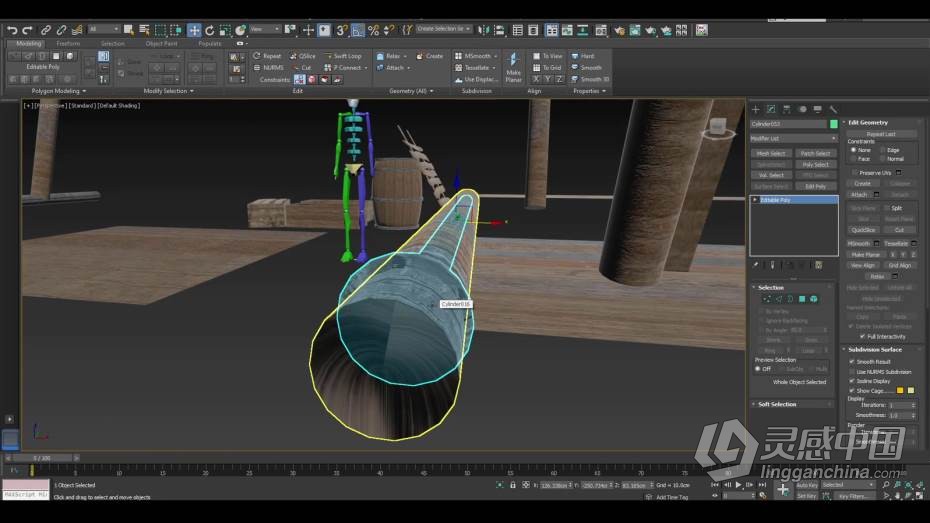930x523 pixels.
Task: Click the Undo arrow icon
Action: coord(12,30)
